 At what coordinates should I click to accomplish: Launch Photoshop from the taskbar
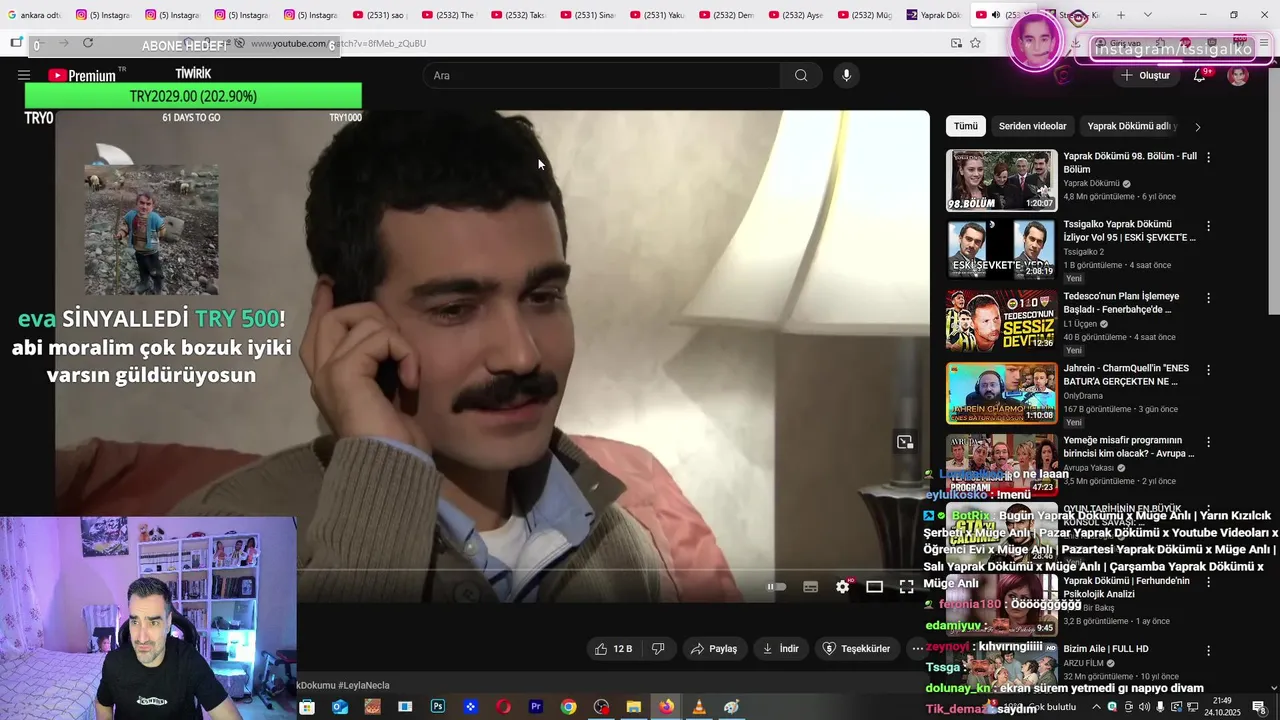[x=438, y=707]
